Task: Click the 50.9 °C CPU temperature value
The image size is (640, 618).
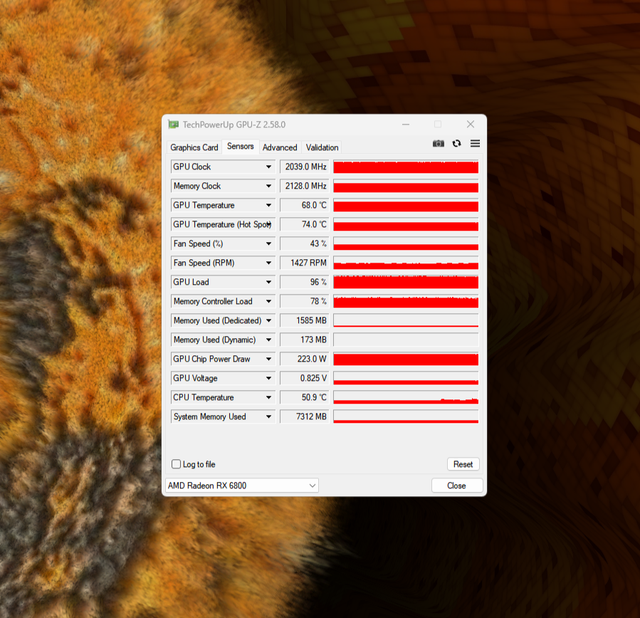Action: pos(304,398)
